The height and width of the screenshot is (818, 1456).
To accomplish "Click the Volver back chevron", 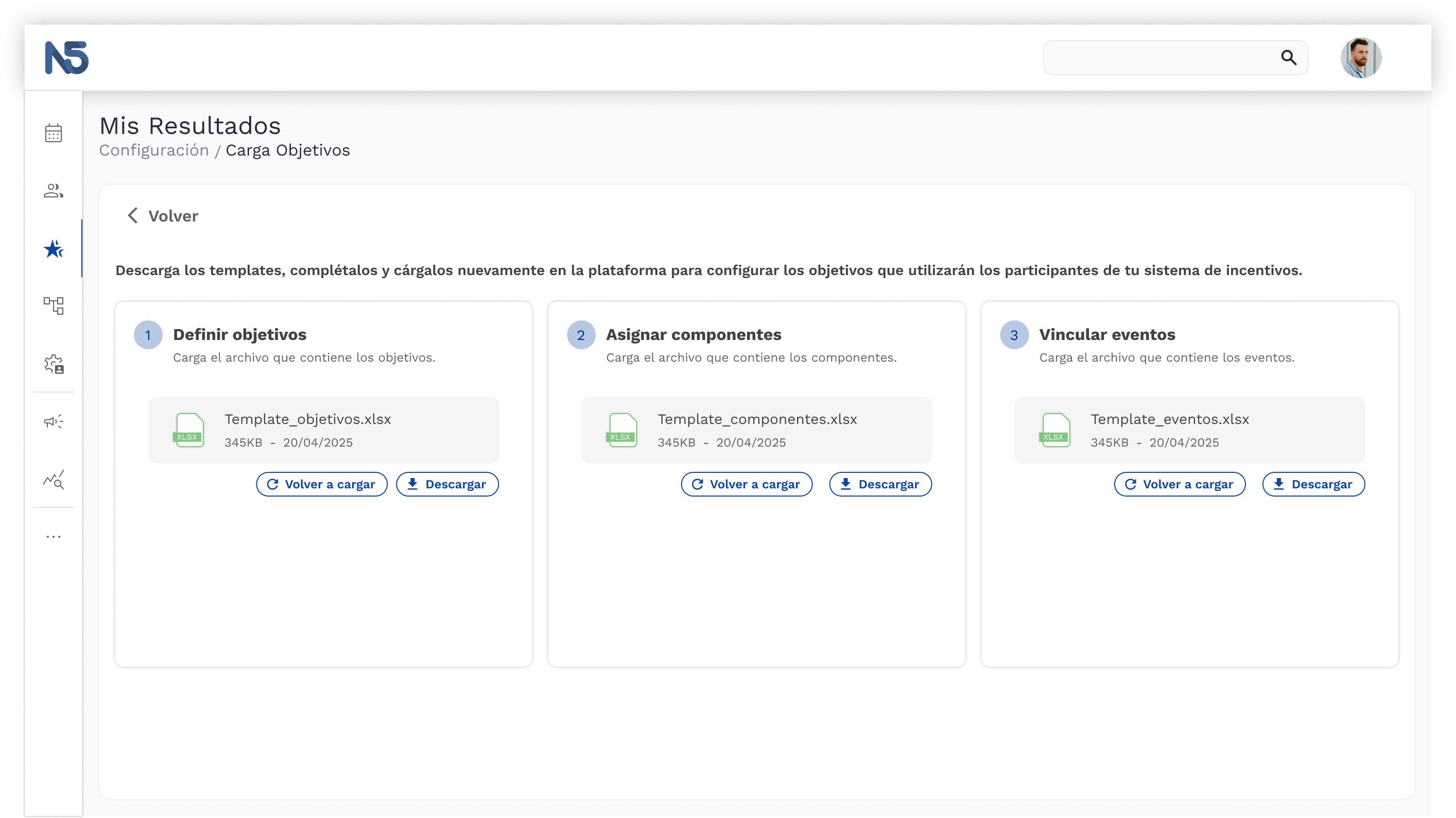I will 133,215.
